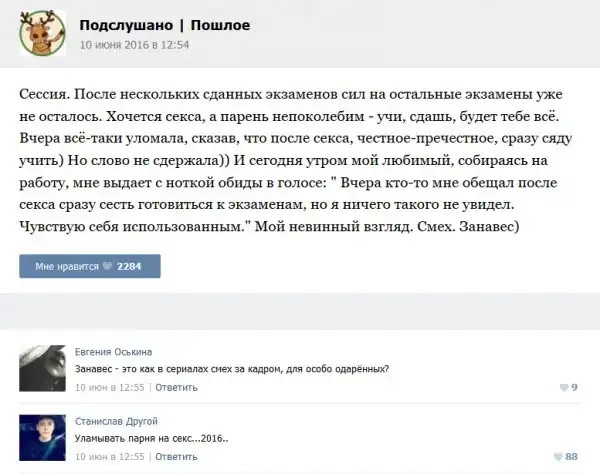
Task: Open the profile name Евгения Оськина
Action: 113,352
